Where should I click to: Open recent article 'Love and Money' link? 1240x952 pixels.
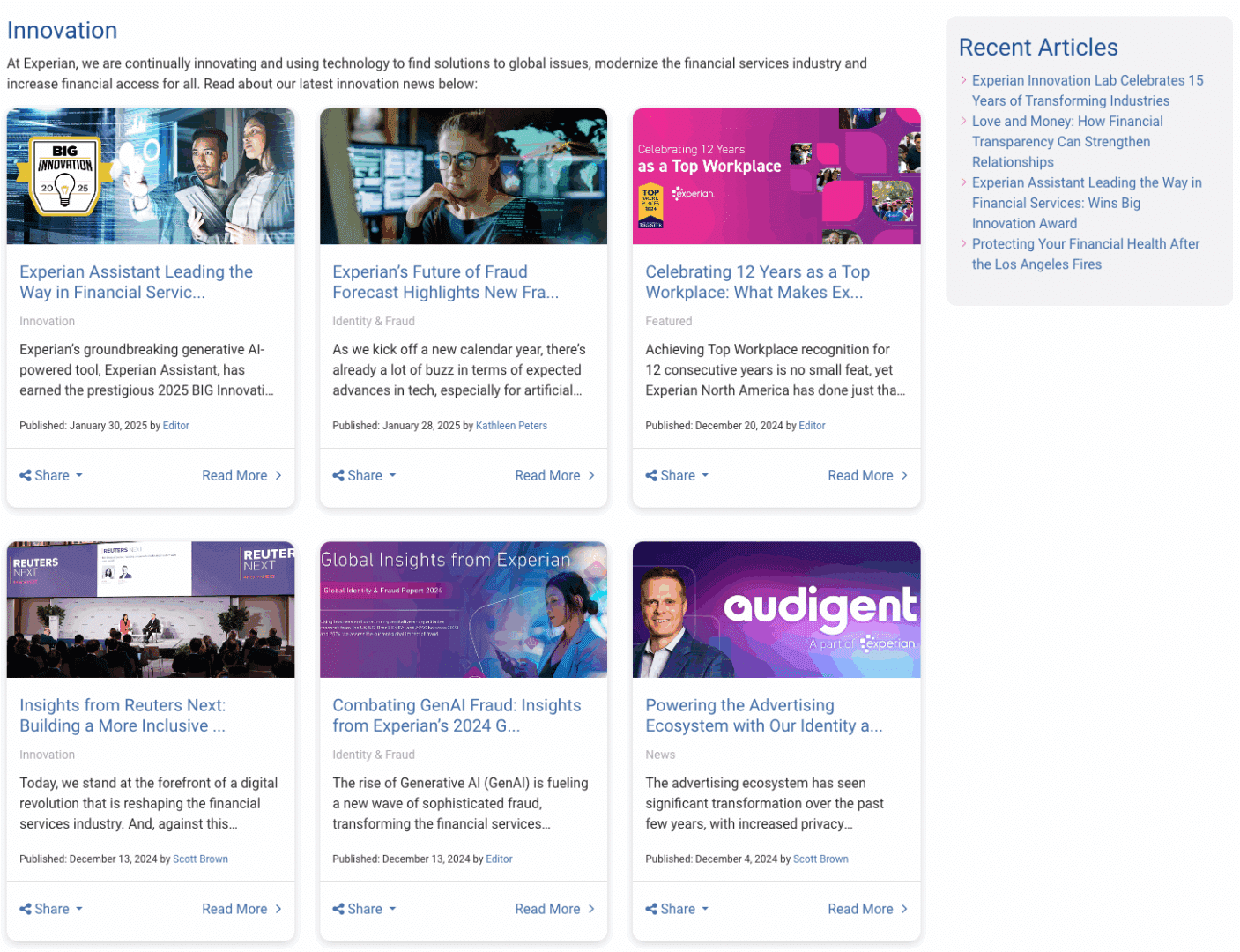[1067, 142]
